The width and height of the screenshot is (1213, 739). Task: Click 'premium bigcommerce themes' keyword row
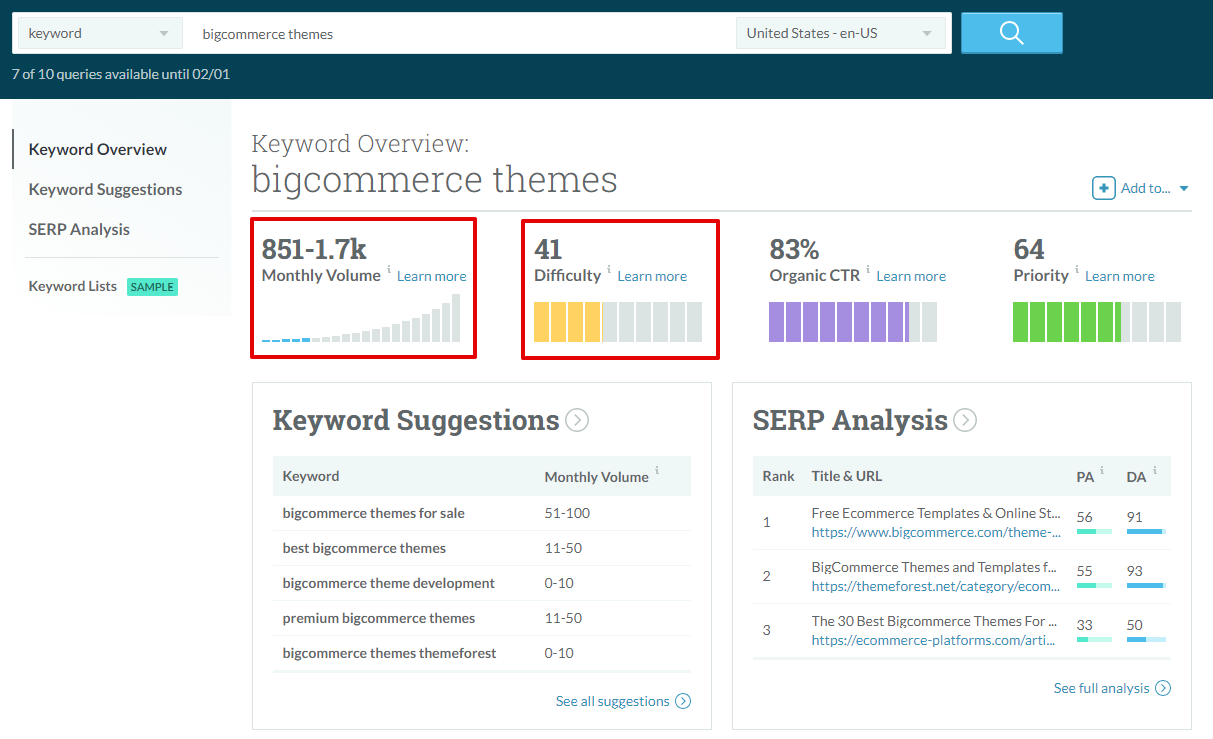click(482, 618)
